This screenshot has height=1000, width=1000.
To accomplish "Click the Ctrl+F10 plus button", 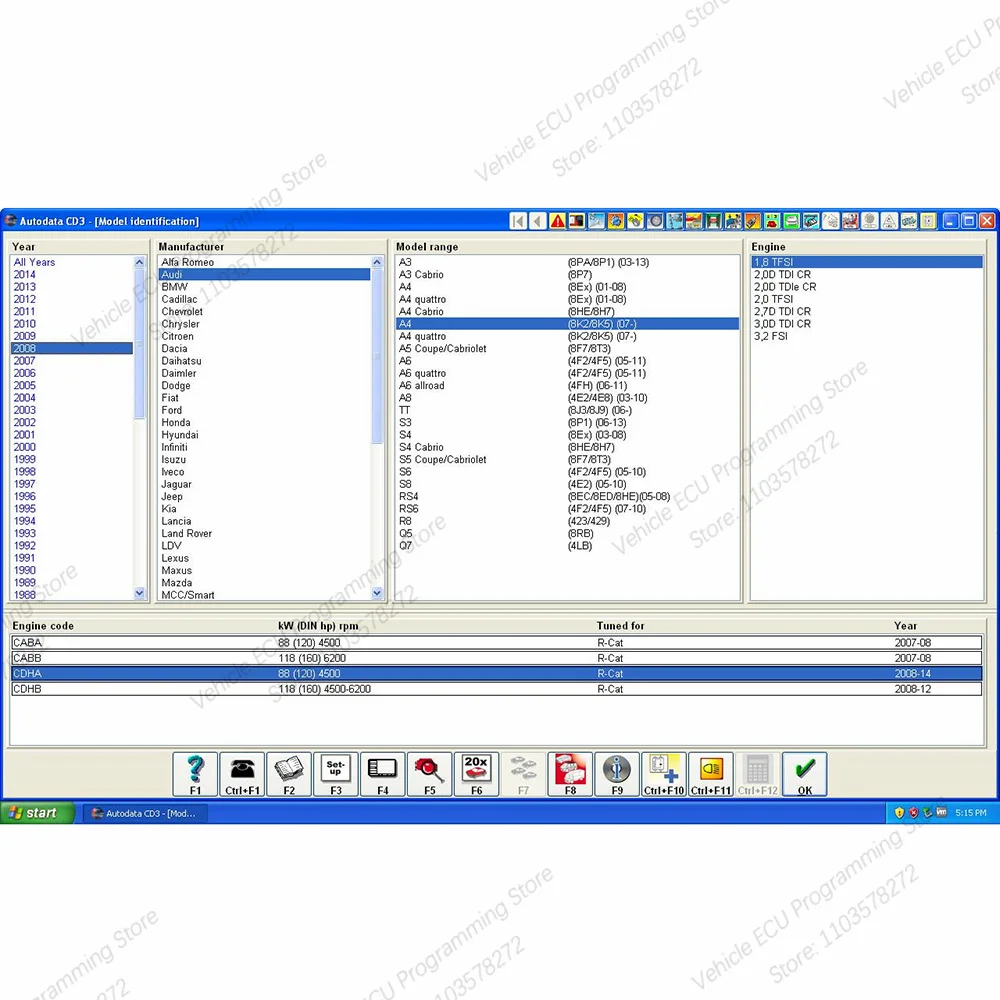I will pyautogui.click(x=664, y=774).
